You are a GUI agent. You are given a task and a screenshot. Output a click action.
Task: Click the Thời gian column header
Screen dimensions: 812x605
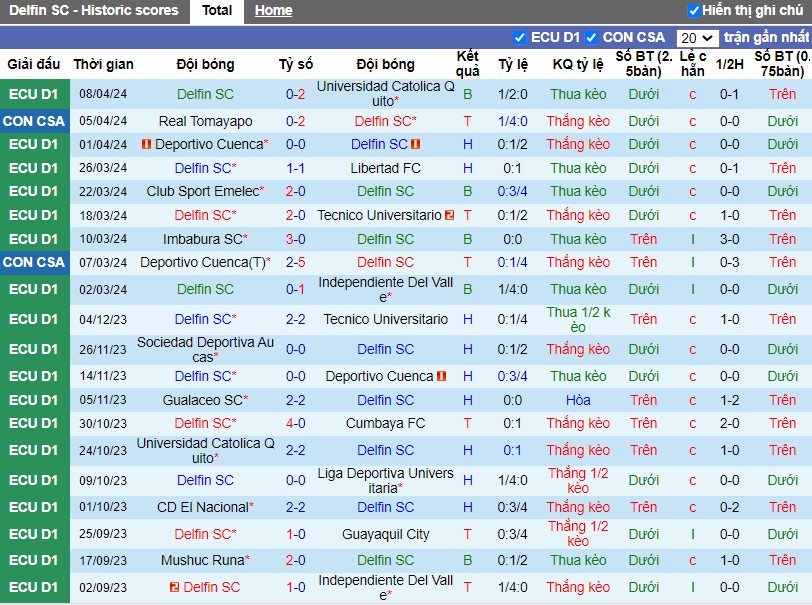pyautogui.click(x=104, y=64)
